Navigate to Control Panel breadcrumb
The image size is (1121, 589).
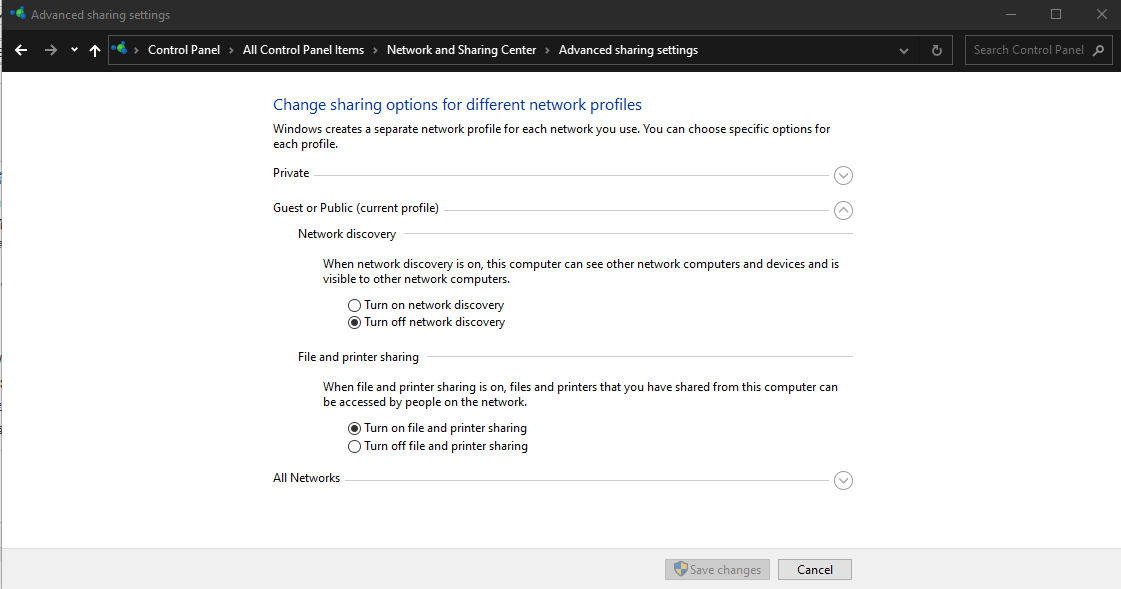(x=184, y=50)
